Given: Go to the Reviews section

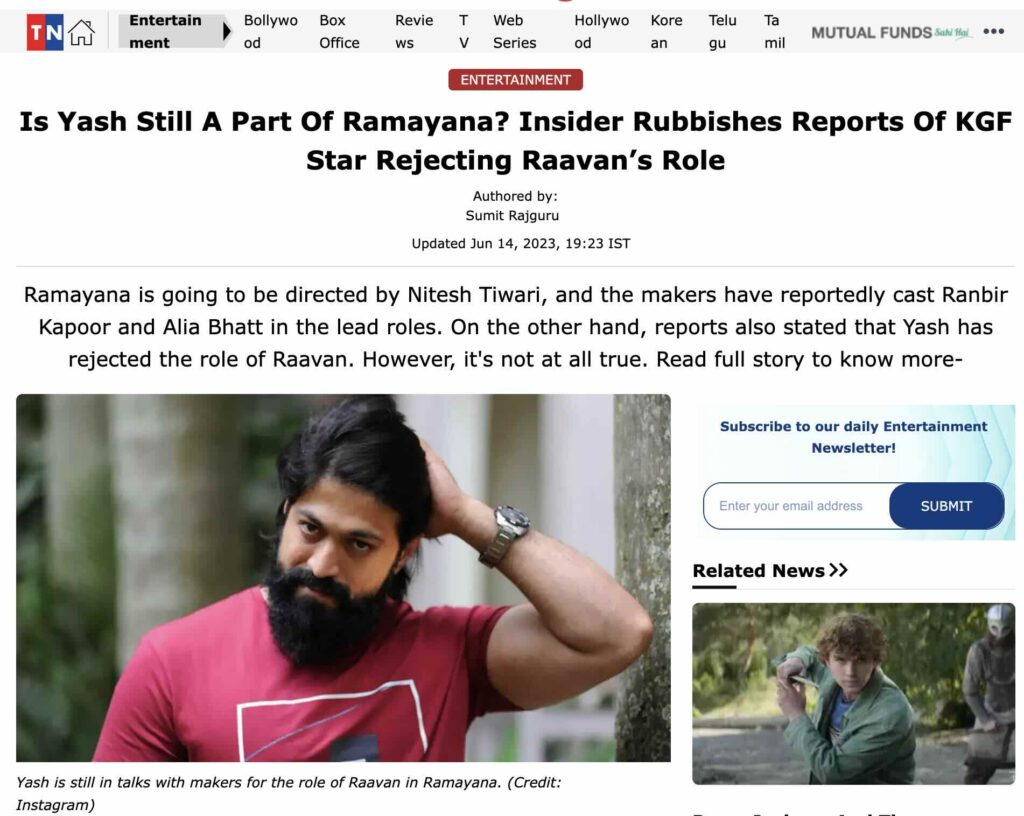Looking at the screenshot, I should [x=414, y=31].
